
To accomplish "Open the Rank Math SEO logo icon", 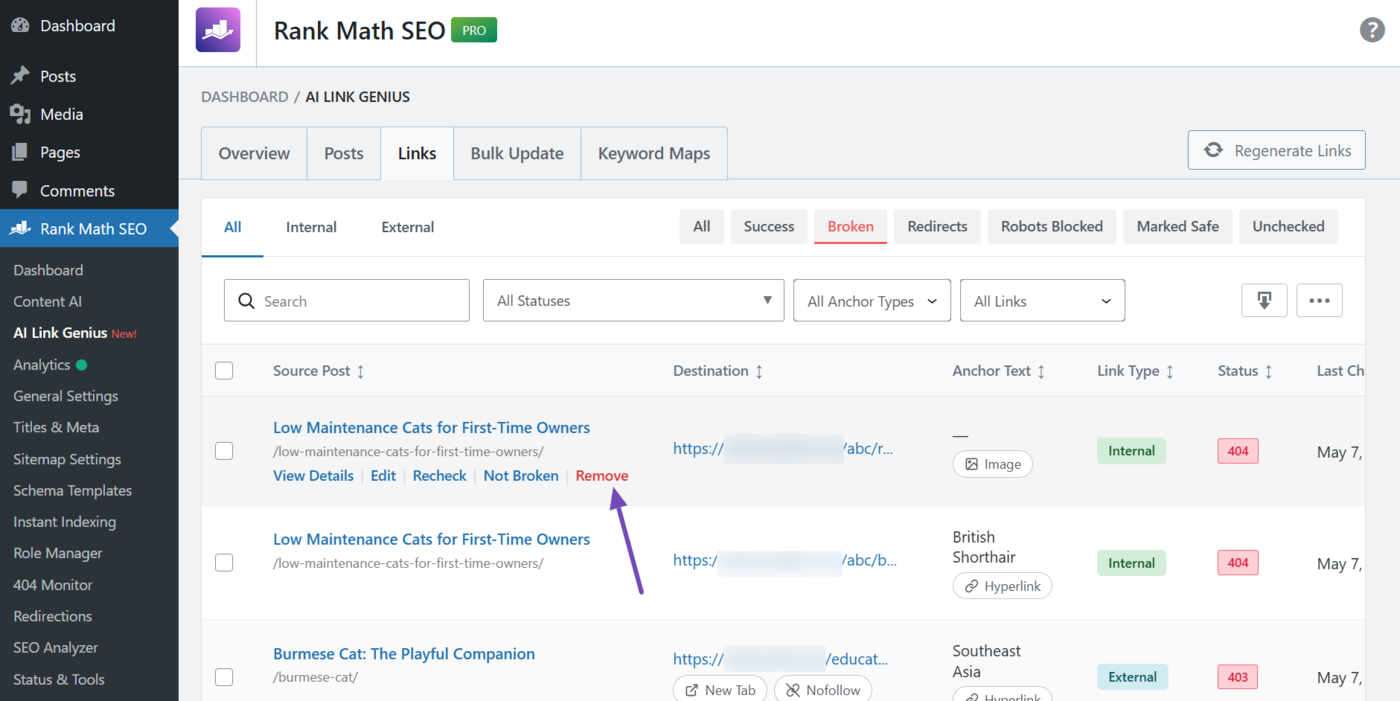I will tap(218, 30).
